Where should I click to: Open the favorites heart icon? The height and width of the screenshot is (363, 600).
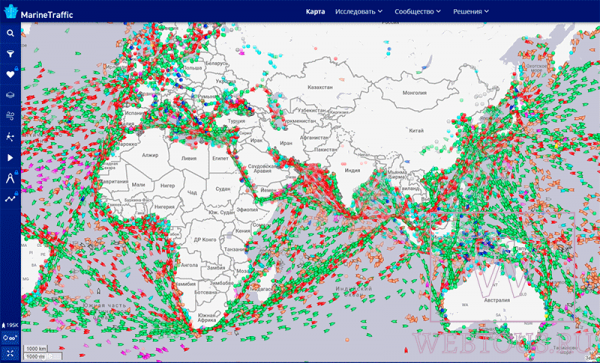(x=10, y=75)
